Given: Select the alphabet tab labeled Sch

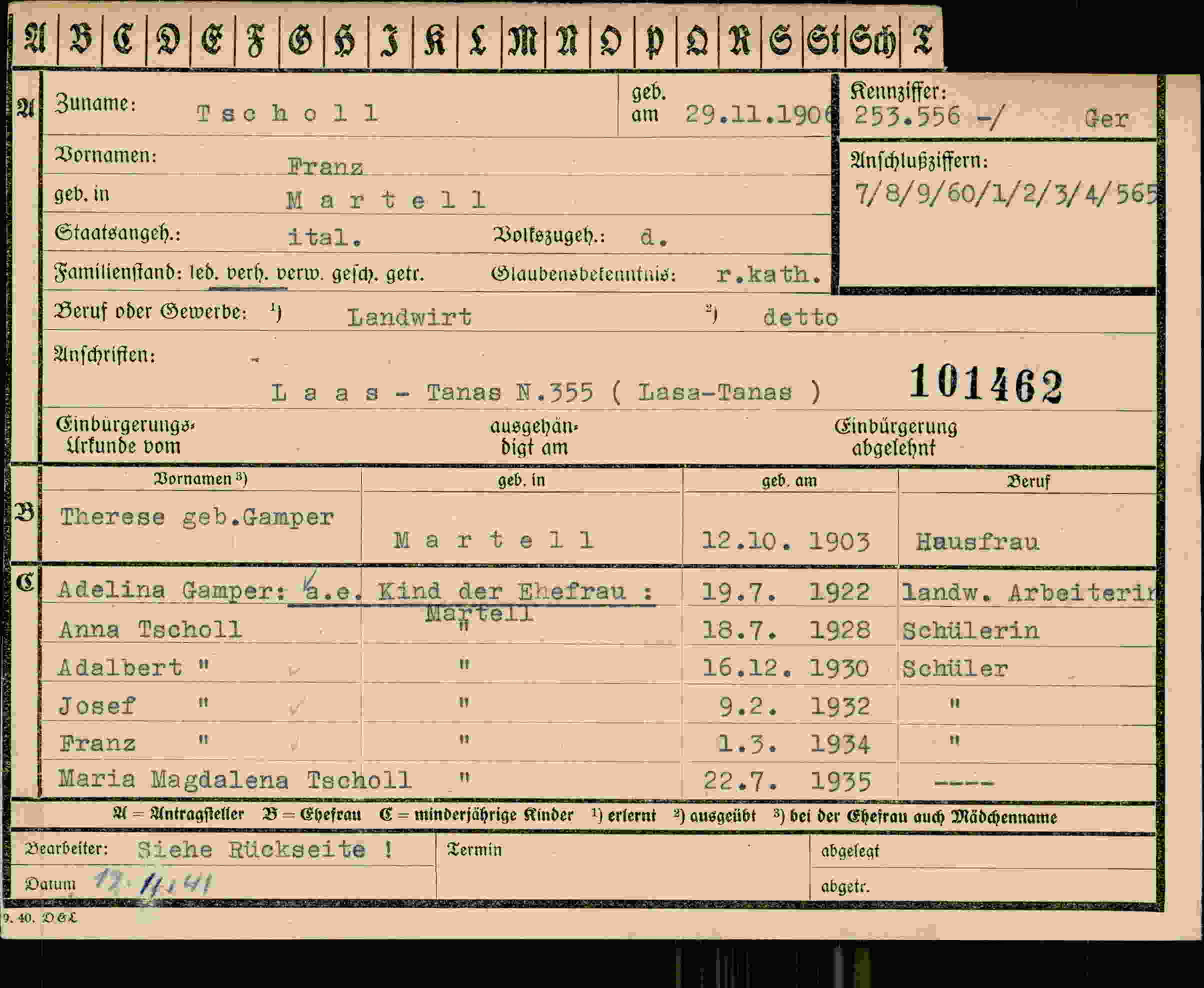Looking at the screenshot, I should tap(872, 41).
